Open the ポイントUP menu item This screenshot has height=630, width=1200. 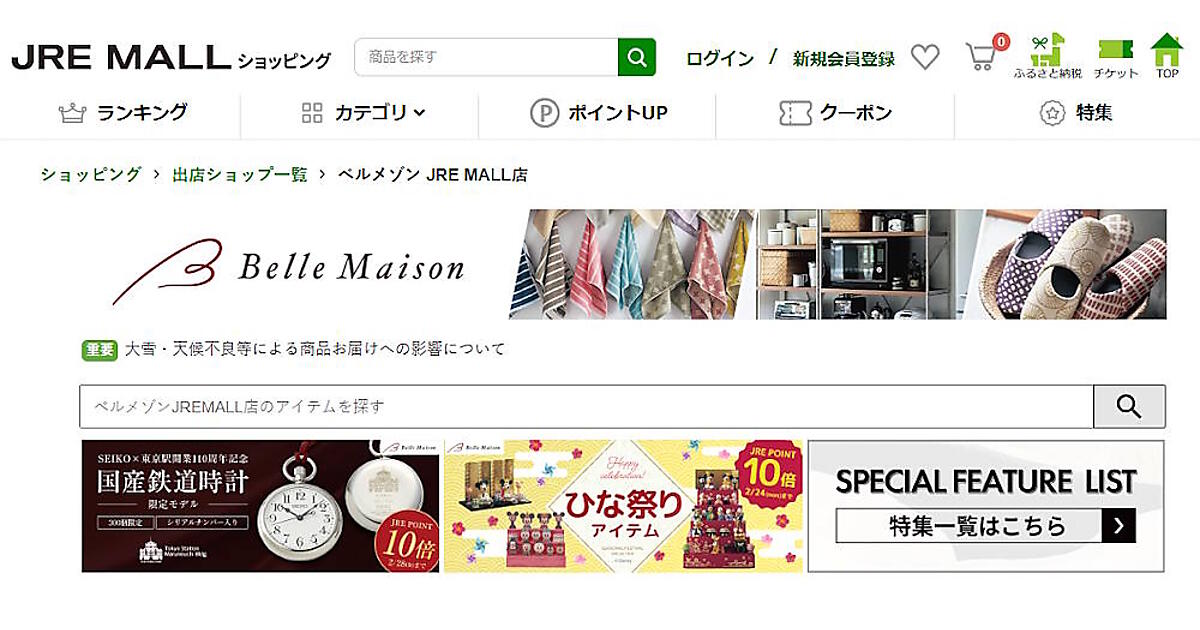(x=598, y=113)
